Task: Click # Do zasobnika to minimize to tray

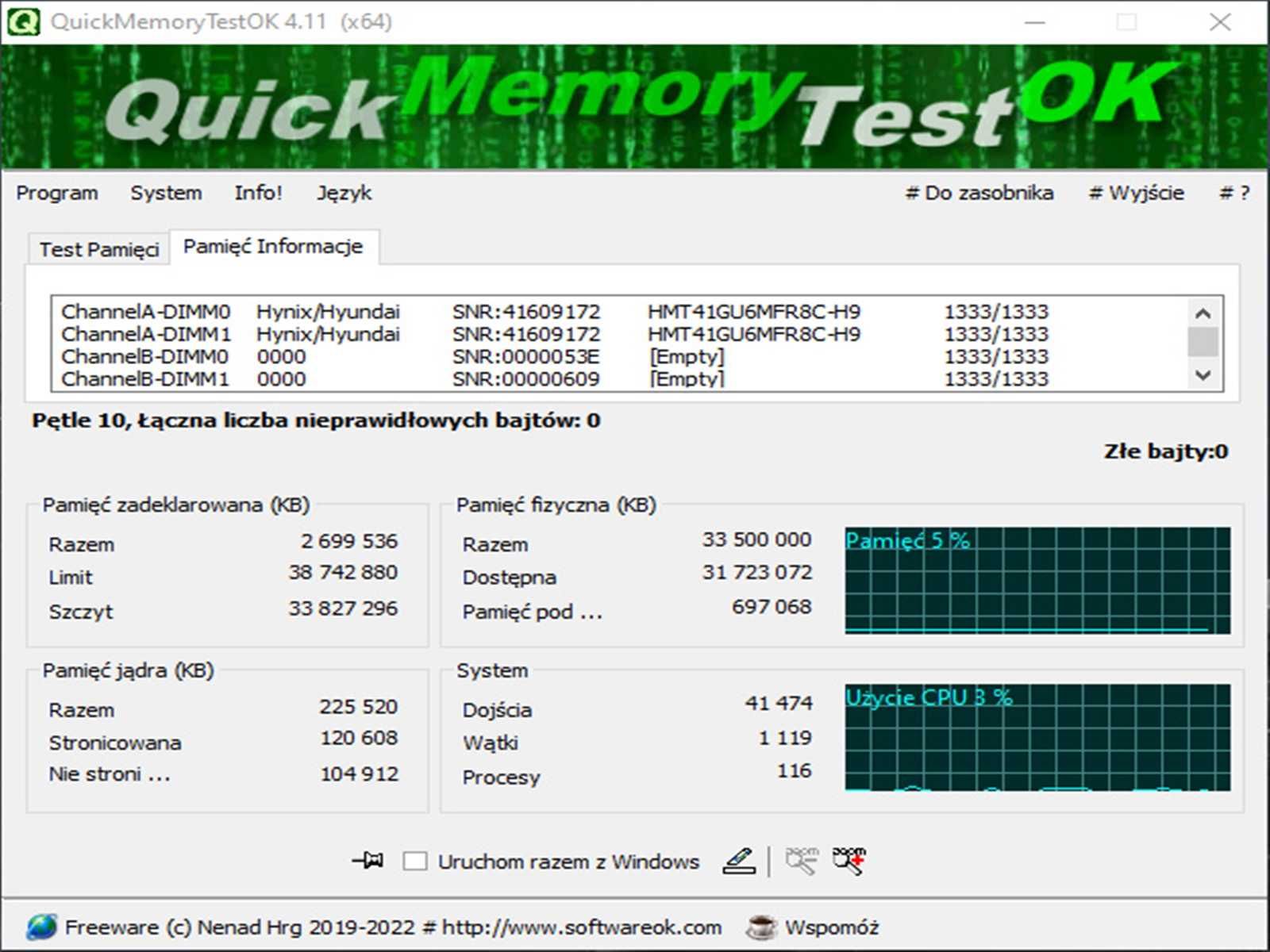Action: click(979, 193)
